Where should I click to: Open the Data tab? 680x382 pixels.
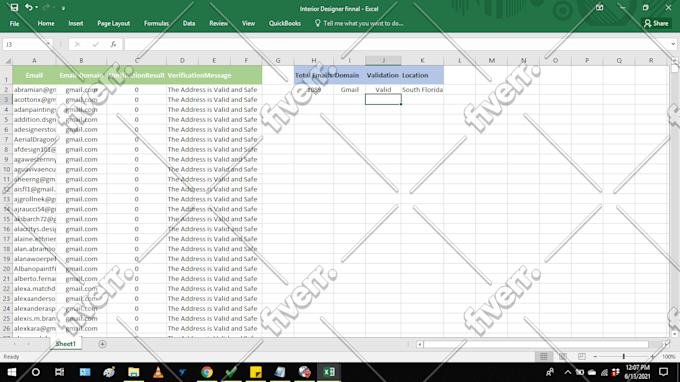tap(189, 23)
